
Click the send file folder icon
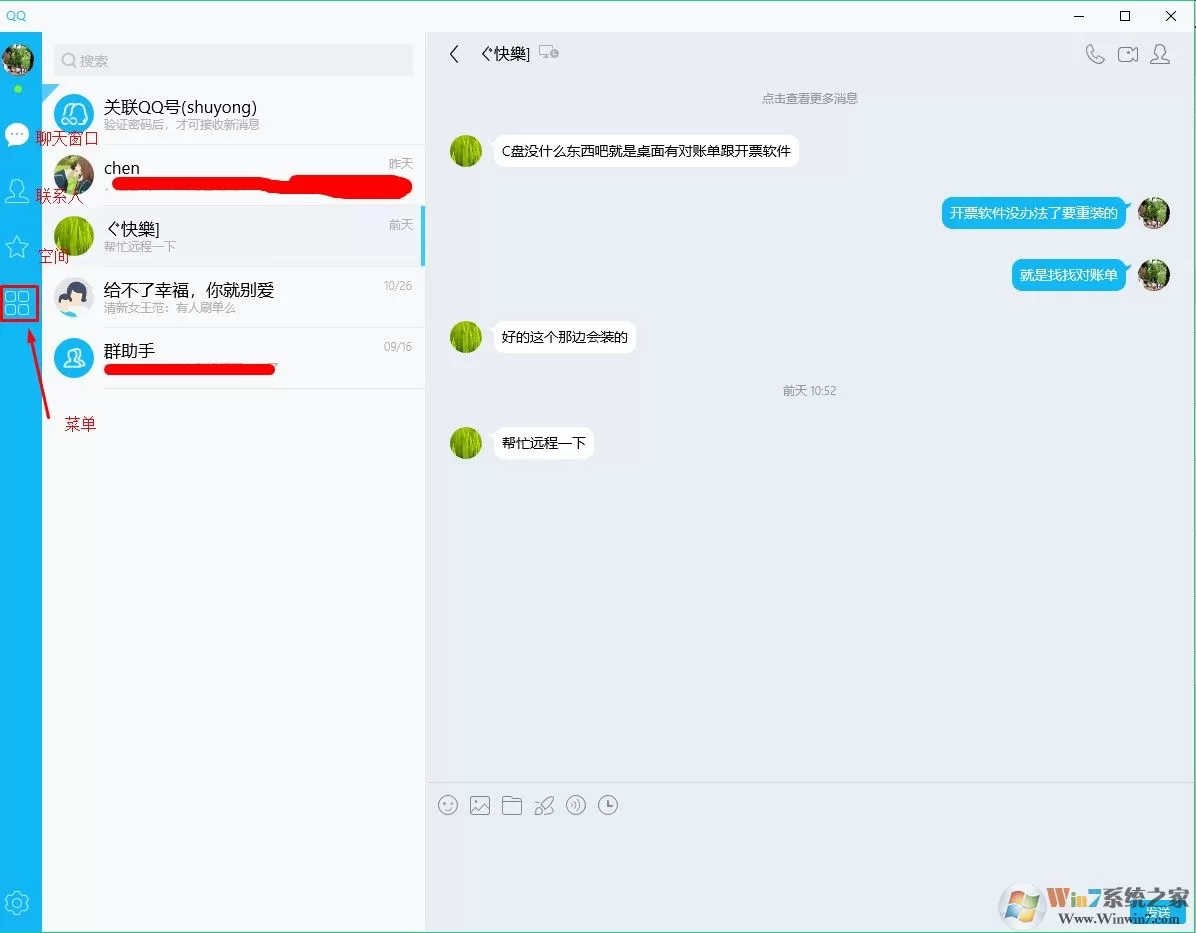click(512, 805)
